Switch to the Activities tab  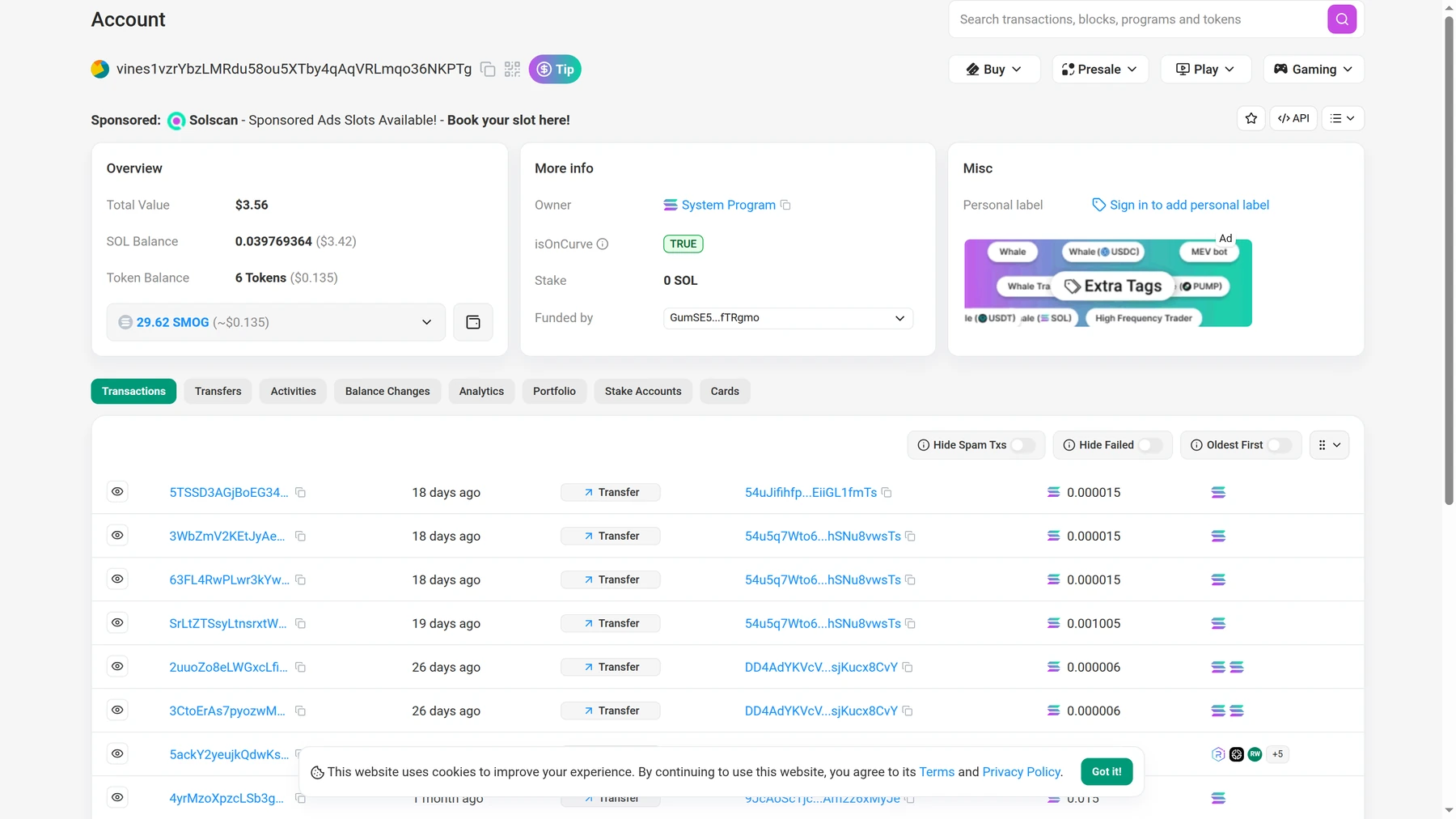pyautogui.click(x=293, y=392)
